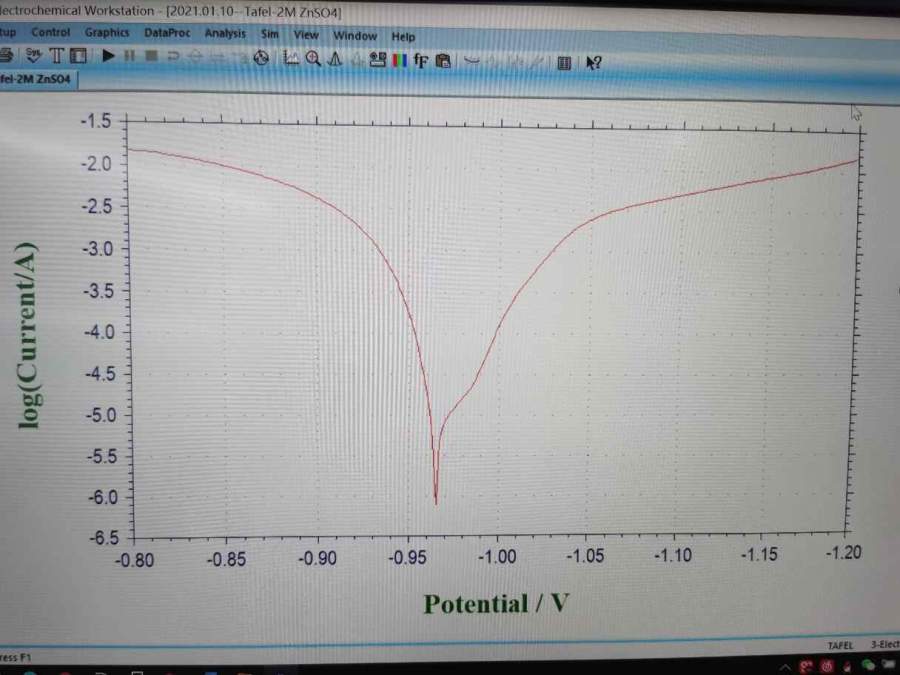This screenshot has width=900, height=675.
Task: Click the -1.5 y-axis tick label
Action: pos(96,121)
